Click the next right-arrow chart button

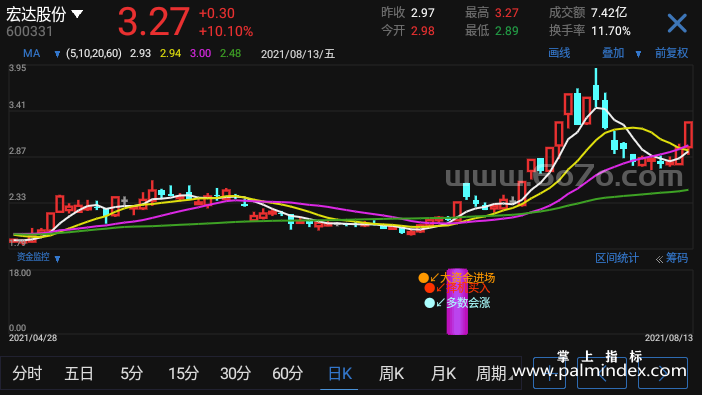pyautogui.click(x=663, y=373)
